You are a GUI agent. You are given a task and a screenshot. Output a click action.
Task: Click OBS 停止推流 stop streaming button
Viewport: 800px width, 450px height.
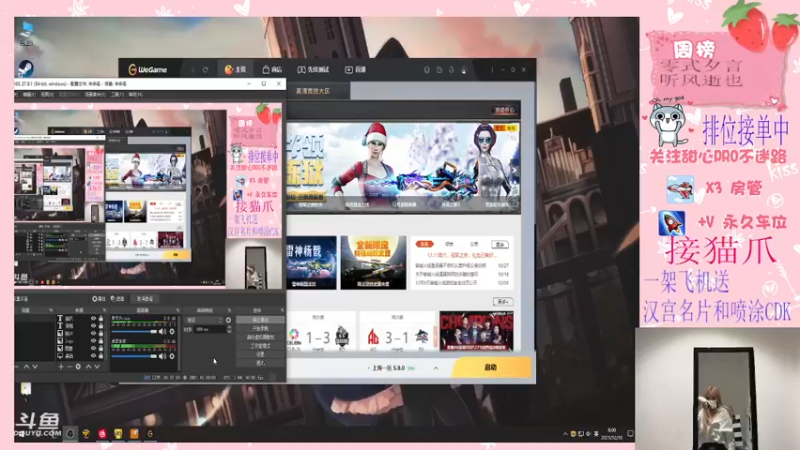(260, 320)
